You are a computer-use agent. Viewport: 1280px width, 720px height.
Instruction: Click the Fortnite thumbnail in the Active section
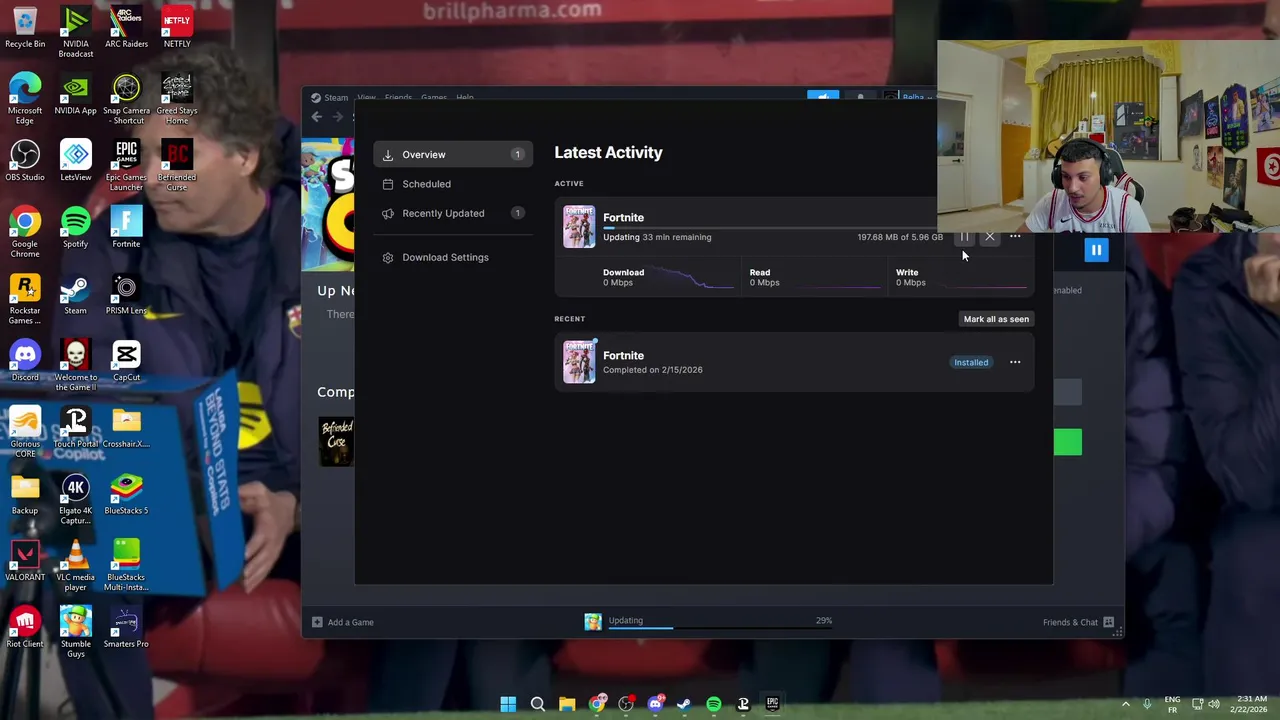pos(579,227)
